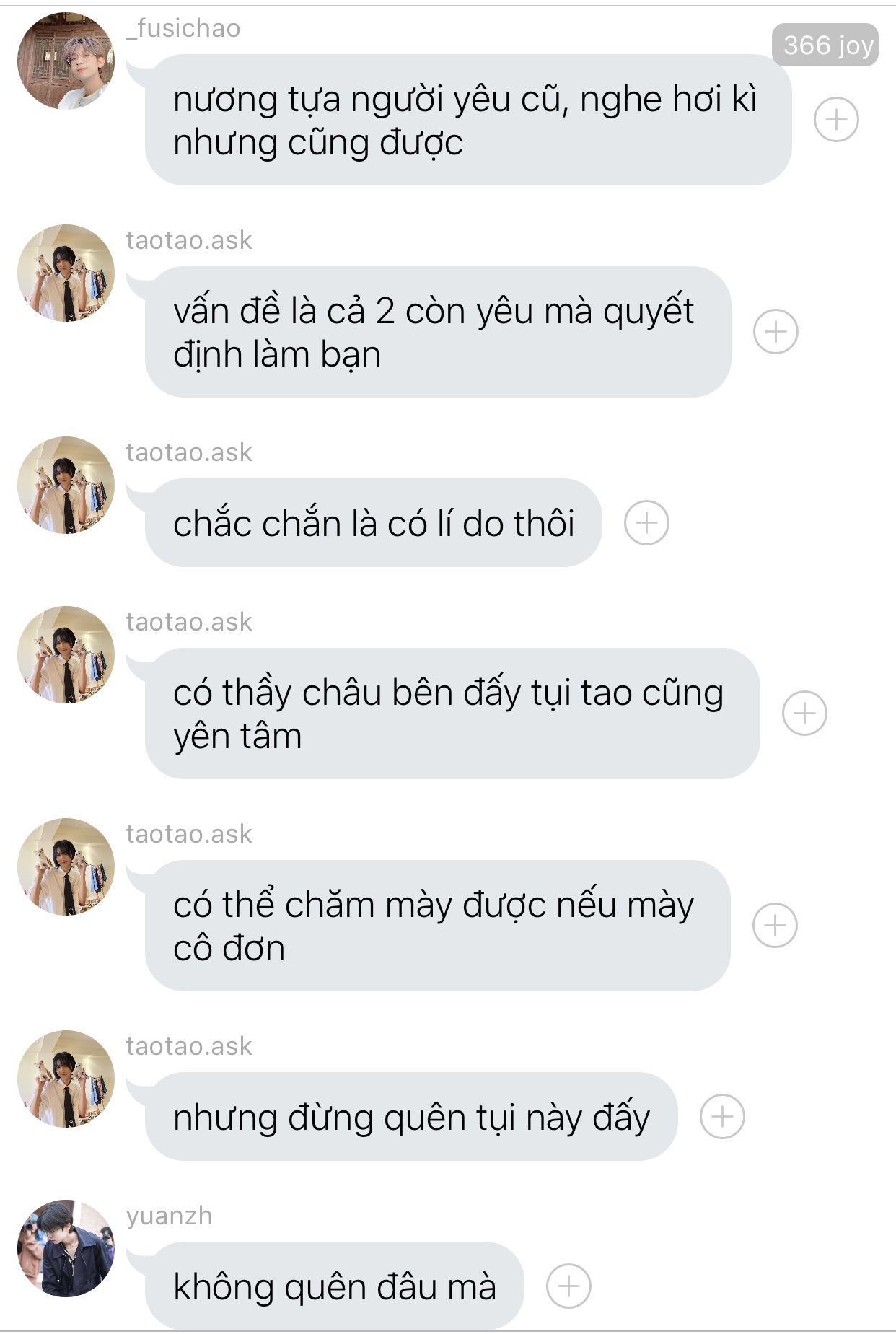Tap plus icon next to 'nhưng đừng quên tụi này đấy'

point(722,1116)
